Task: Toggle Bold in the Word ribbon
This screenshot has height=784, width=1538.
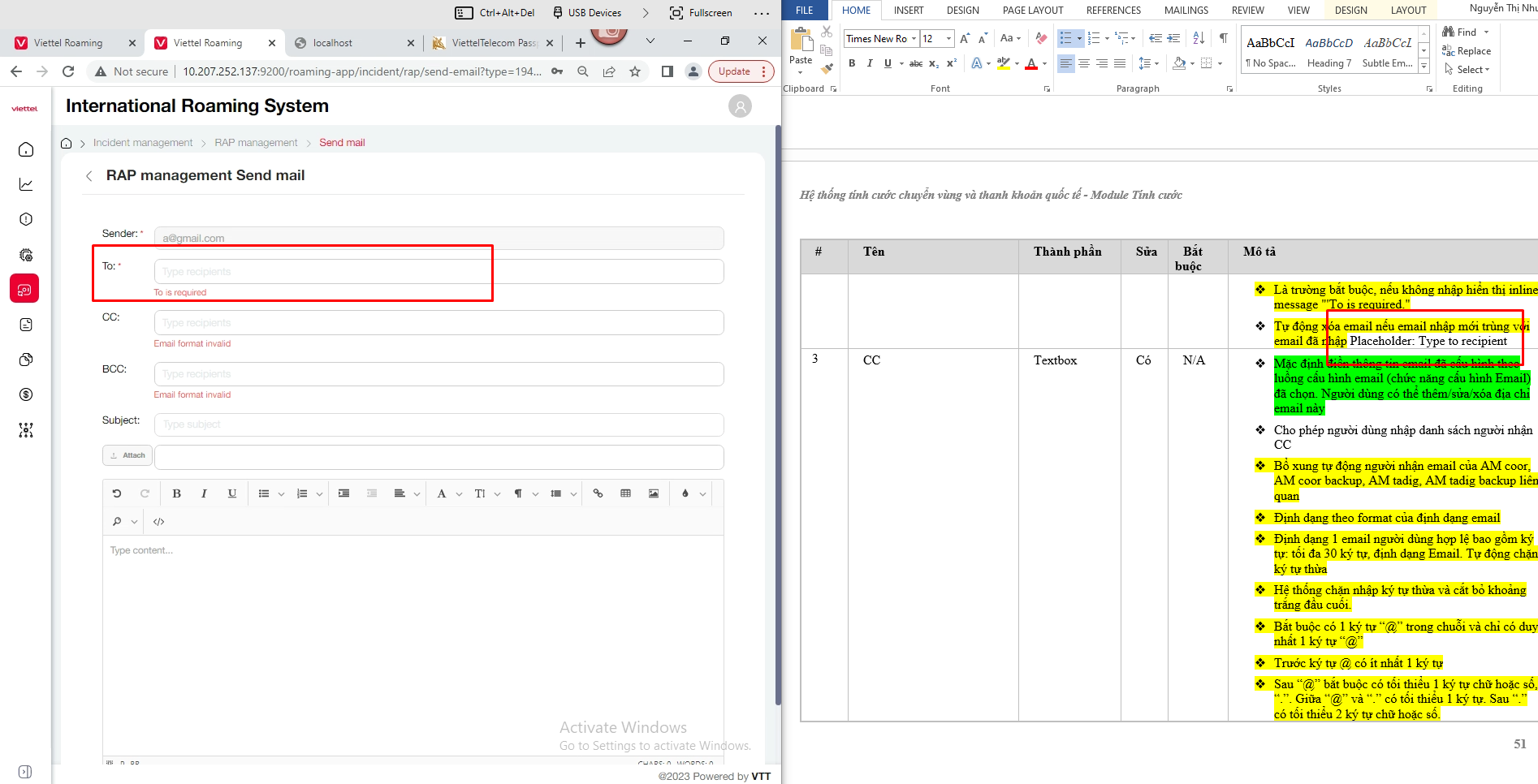Action: pyautogui.click(x=852, y=63)
